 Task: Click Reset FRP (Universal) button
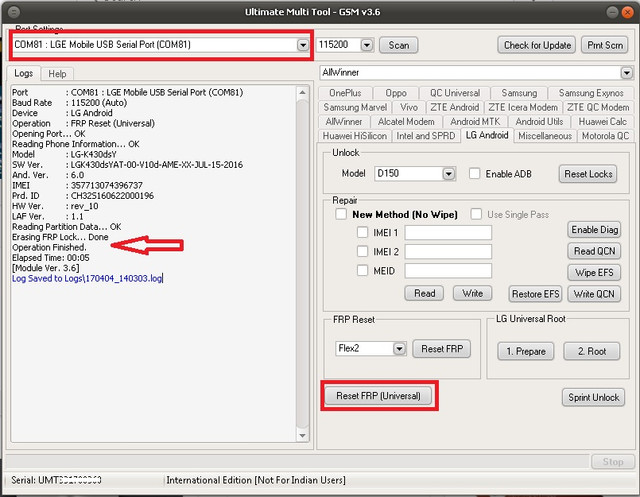tap(378, 396)
